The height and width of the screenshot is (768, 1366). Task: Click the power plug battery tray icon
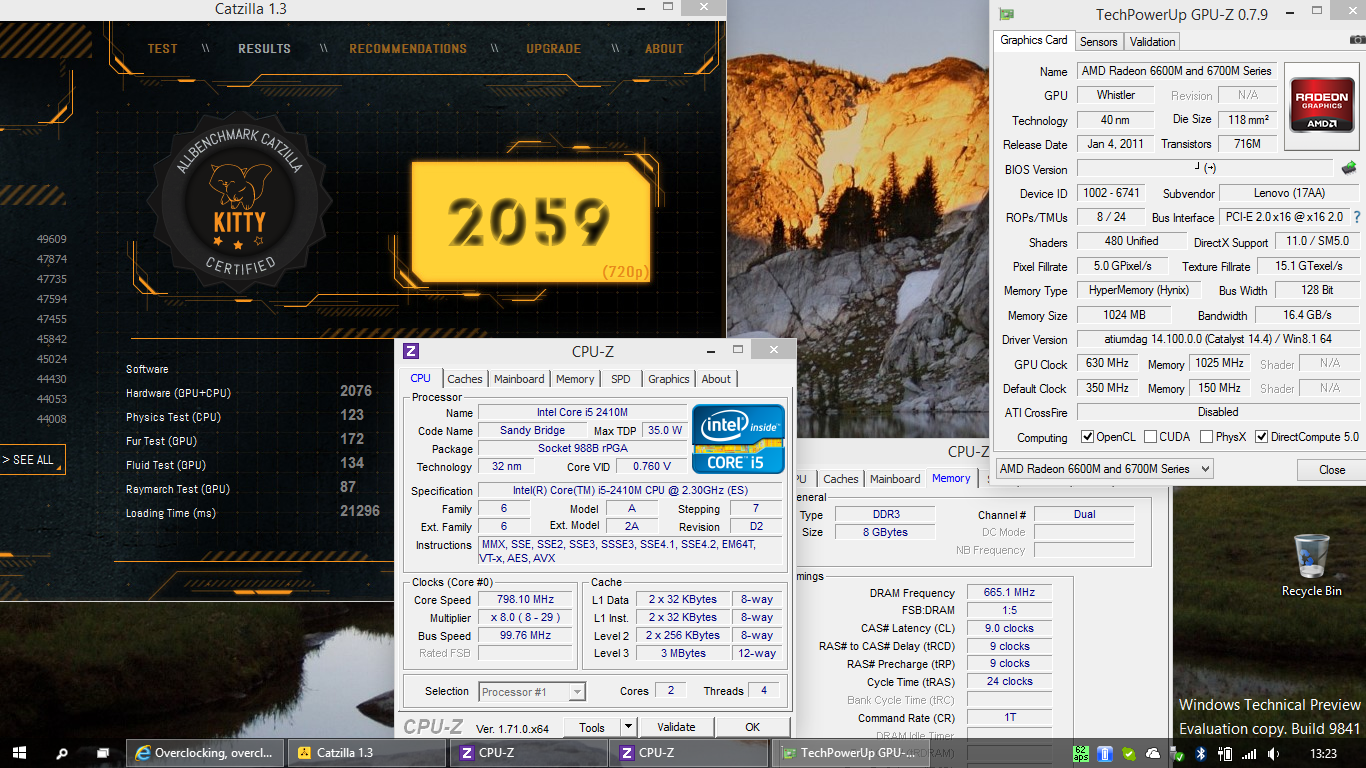(1226, 753)
